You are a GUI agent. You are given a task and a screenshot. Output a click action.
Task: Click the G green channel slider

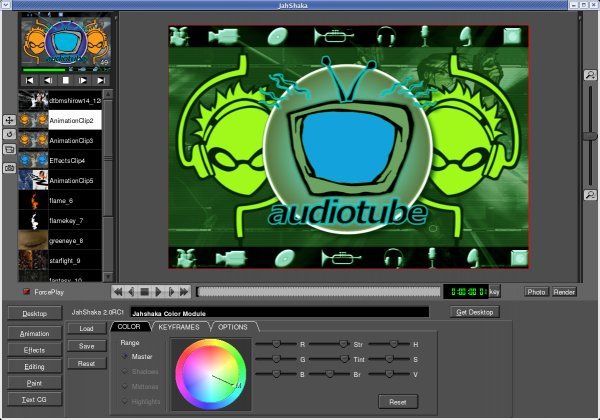(x=276, y=359)
